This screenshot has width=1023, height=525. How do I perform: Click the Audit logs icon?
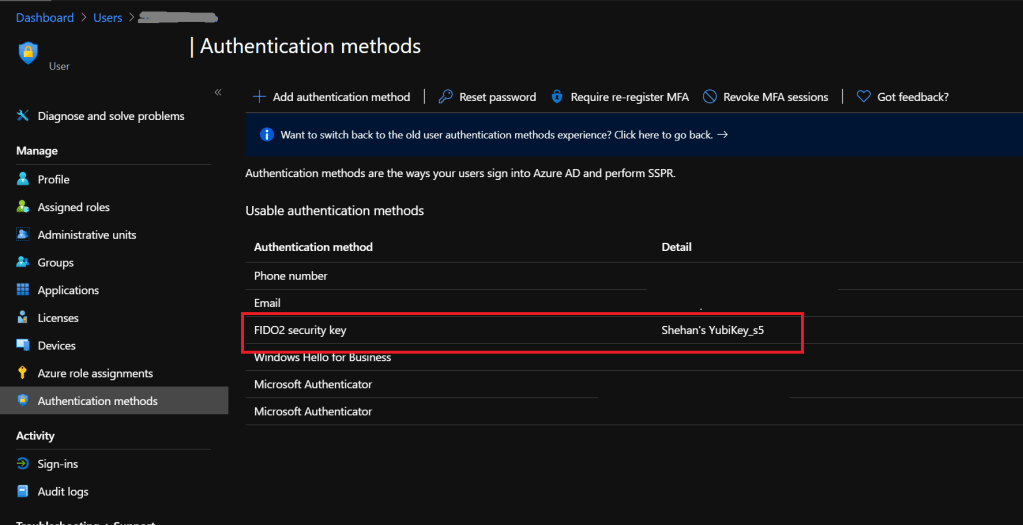23,492
